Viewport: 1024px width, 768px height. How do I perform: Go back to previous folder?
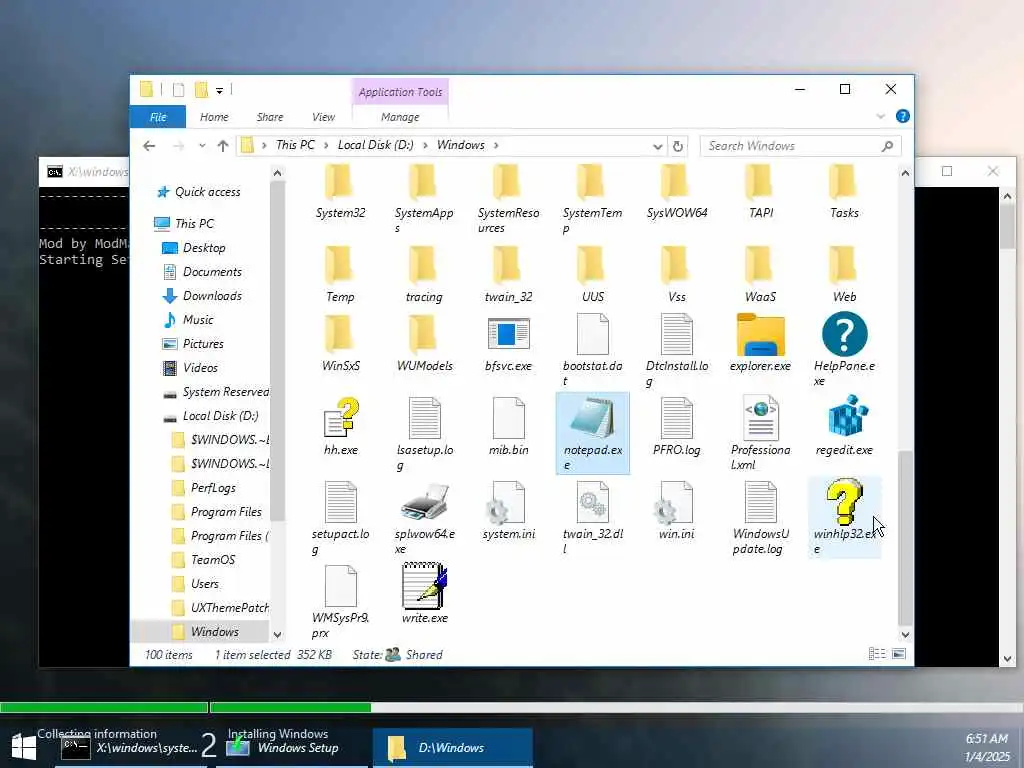coord(149,146)
